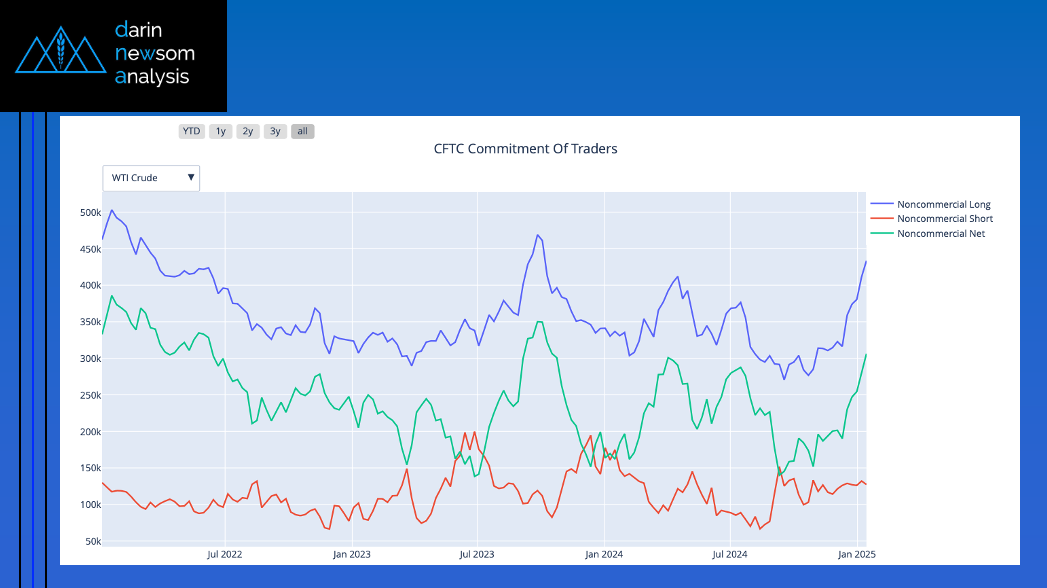
Task: Open the WTI Crude commodity dropdown
Action: click(151, 178)
